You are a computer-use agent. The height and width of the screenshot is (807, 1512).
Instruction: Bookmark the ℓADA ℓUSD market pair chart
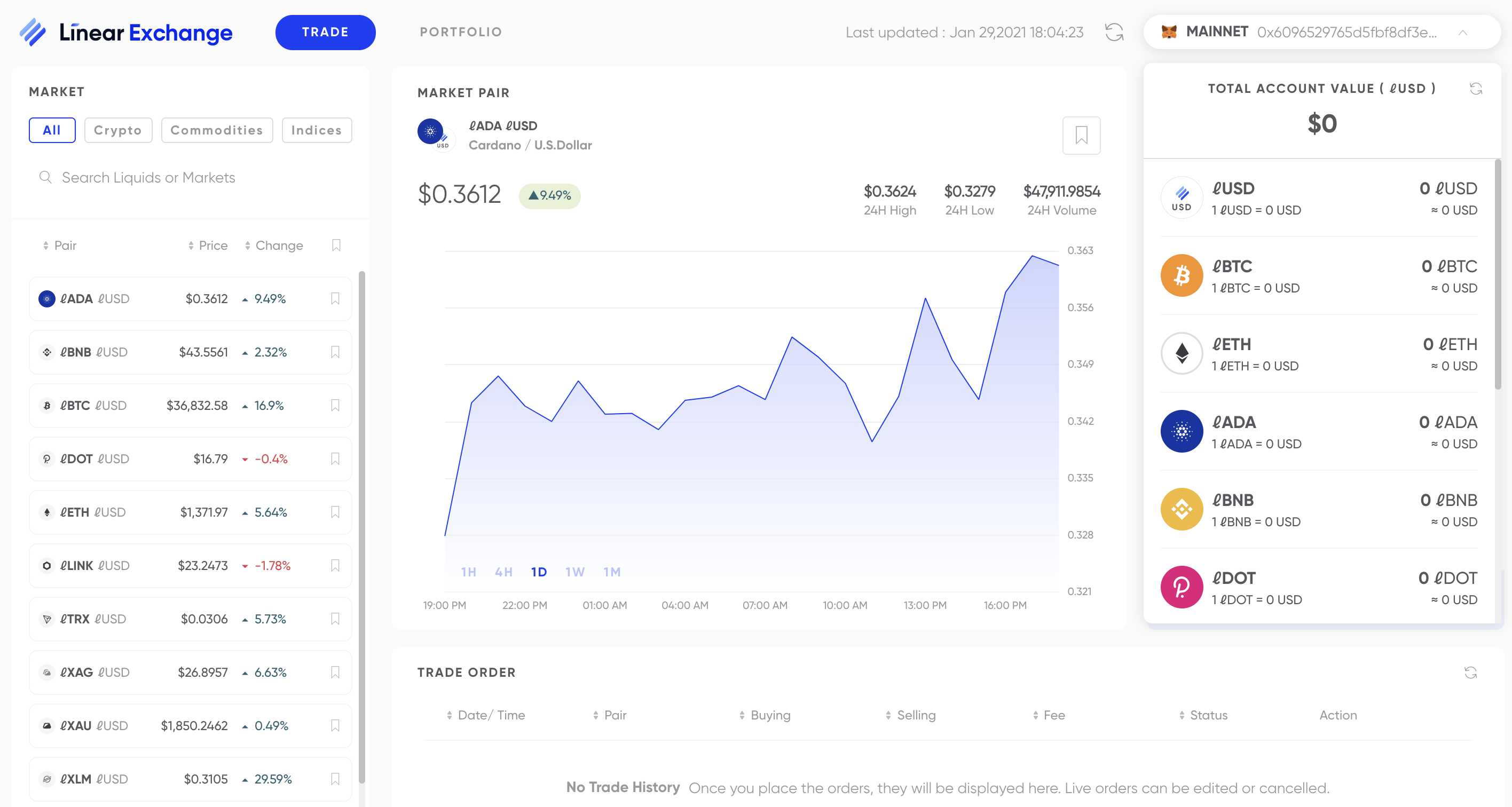point(1081,136)
